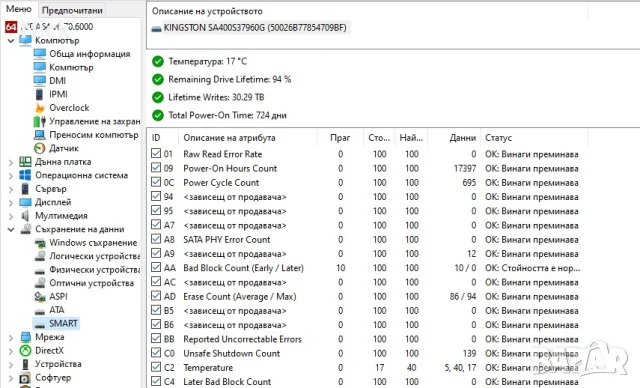This screenshot has height=388, width=640.
Task: Open the Overclock flame icon
Action: (40, 108)
